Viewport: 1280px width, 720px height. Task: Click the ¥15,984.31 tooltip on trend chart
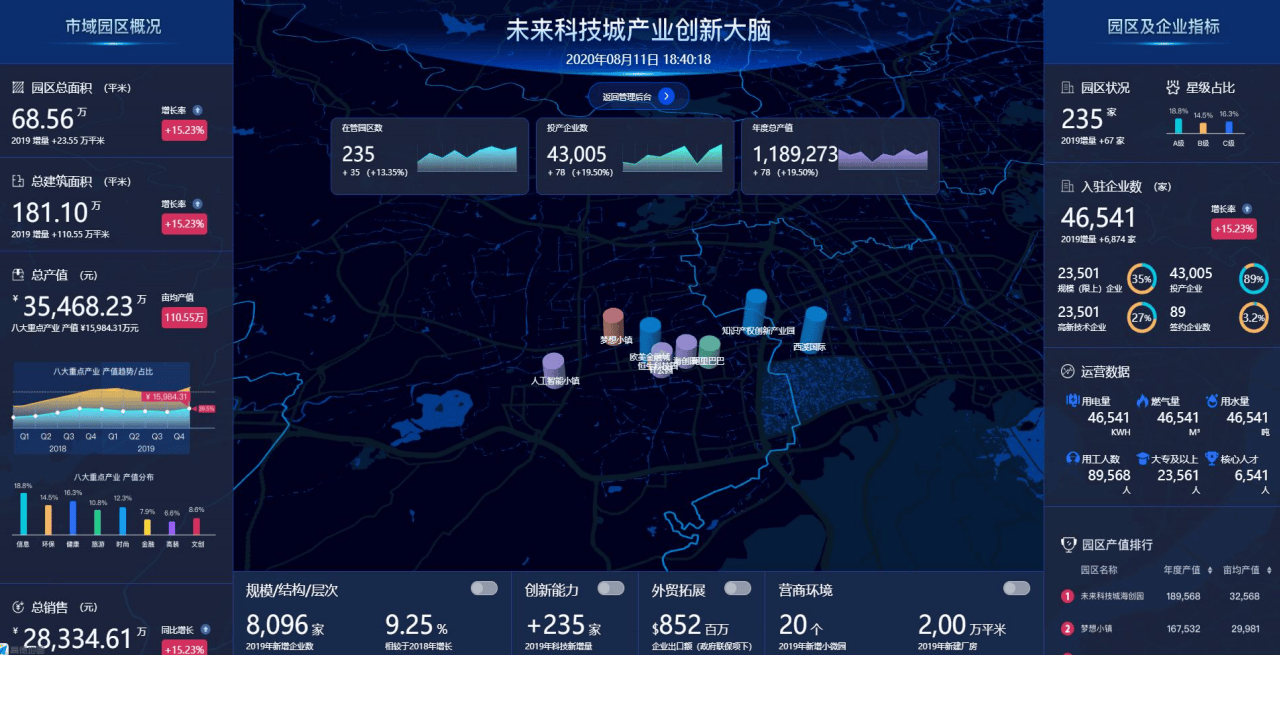(165, 397)
